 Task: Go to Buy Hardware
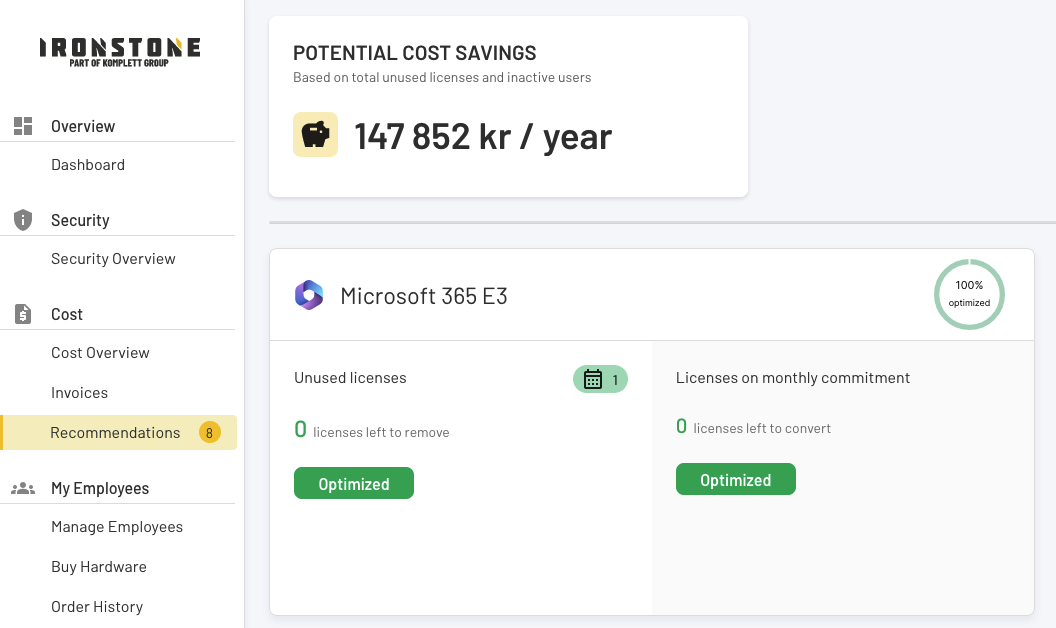click(99, 567)
